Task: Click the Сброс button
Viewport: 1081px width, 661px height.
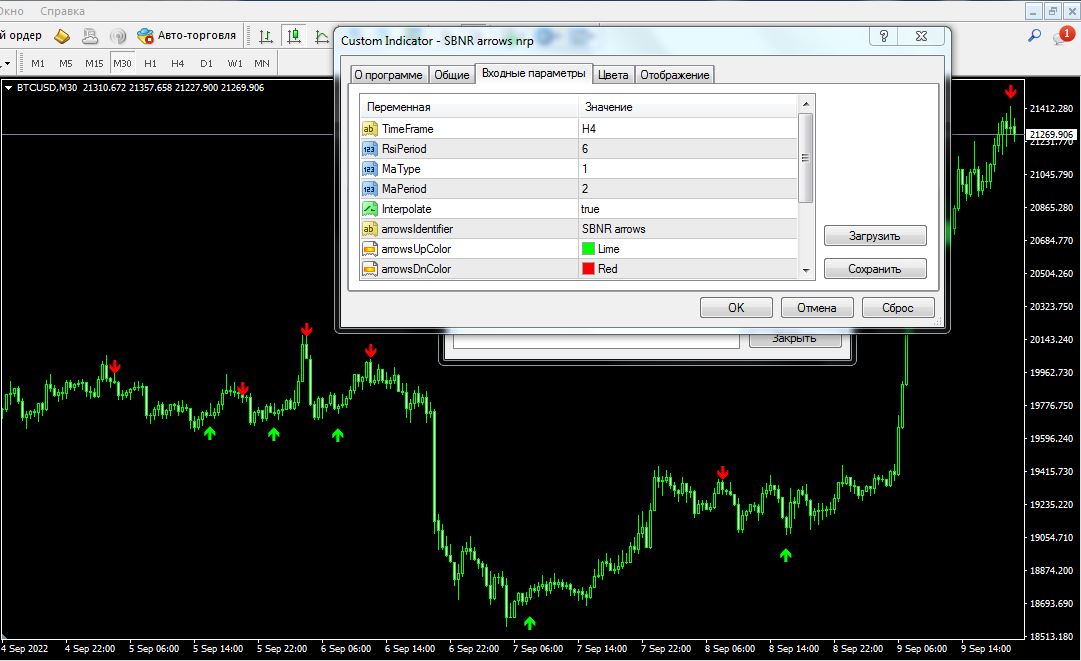Action: 898,307
